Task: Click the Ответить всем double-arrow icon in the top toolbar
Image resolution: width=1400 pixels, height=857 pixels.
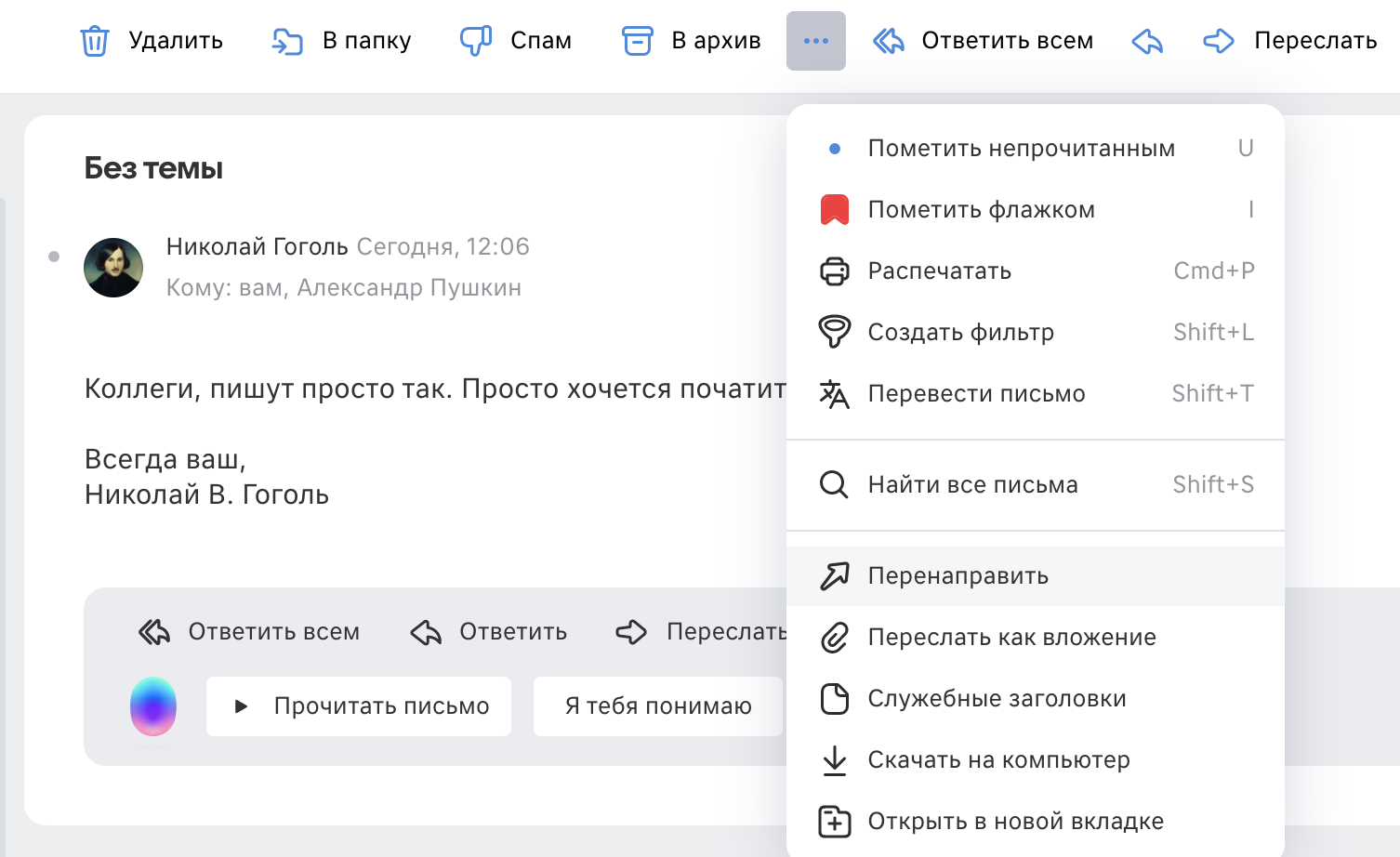Action: 889,41
